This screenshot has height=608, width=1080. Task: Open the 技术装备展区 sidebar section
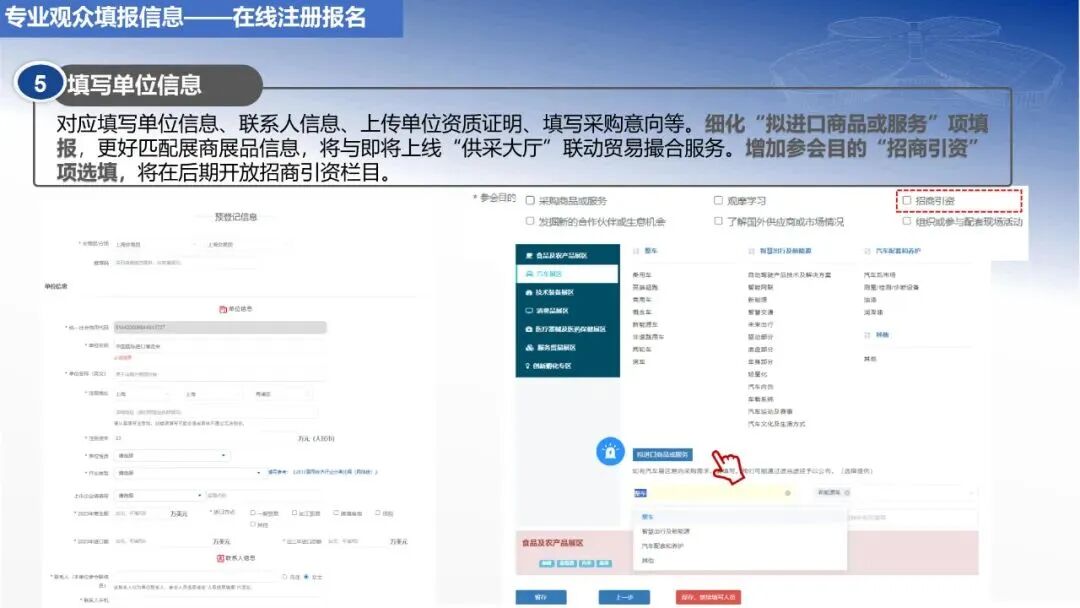[x=529, y=291]
